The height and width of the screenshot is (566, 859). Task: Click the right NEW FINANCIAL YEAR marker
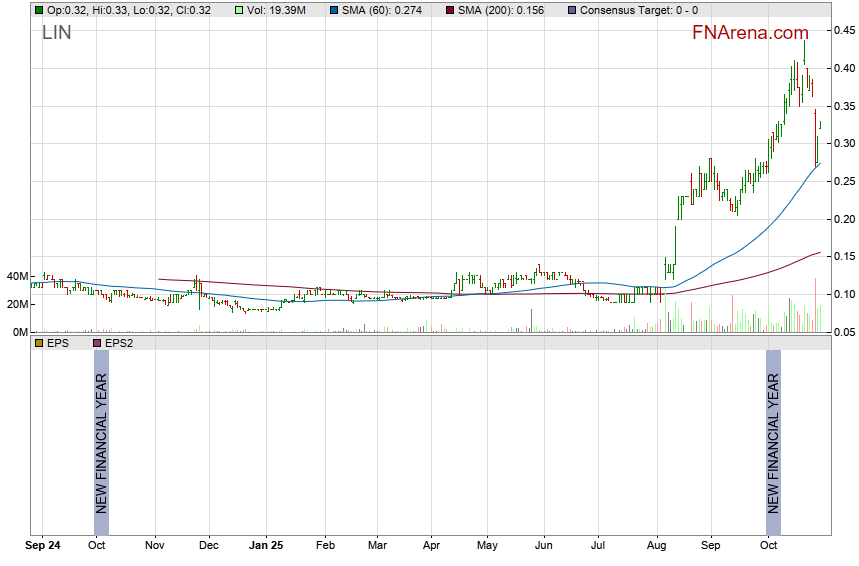click(x=772, y=432)
